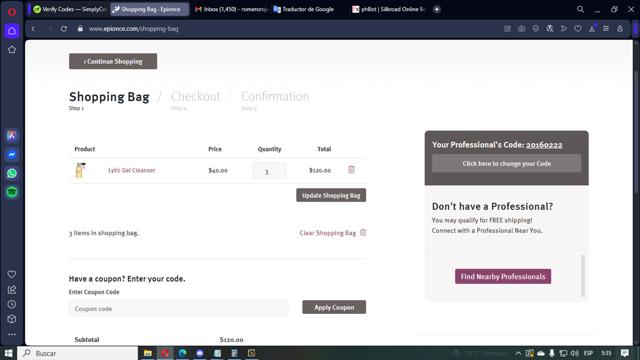The image size is (640, 360).
Task: Switch to the Gmail Inbox tab
Action: (x=231, y=9)
